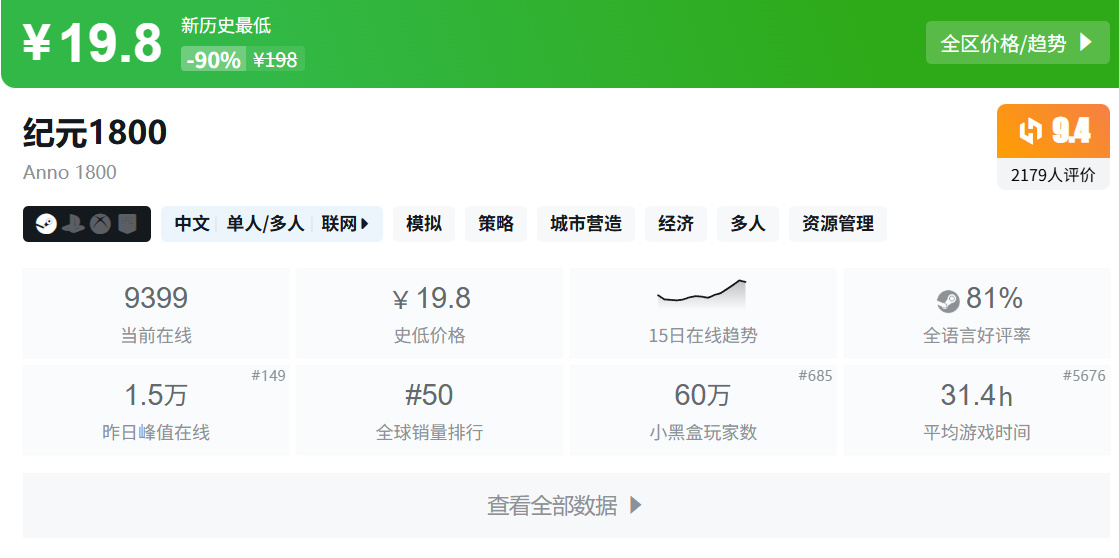
Task: Click the #5676 rank label
Action: 1084,376
